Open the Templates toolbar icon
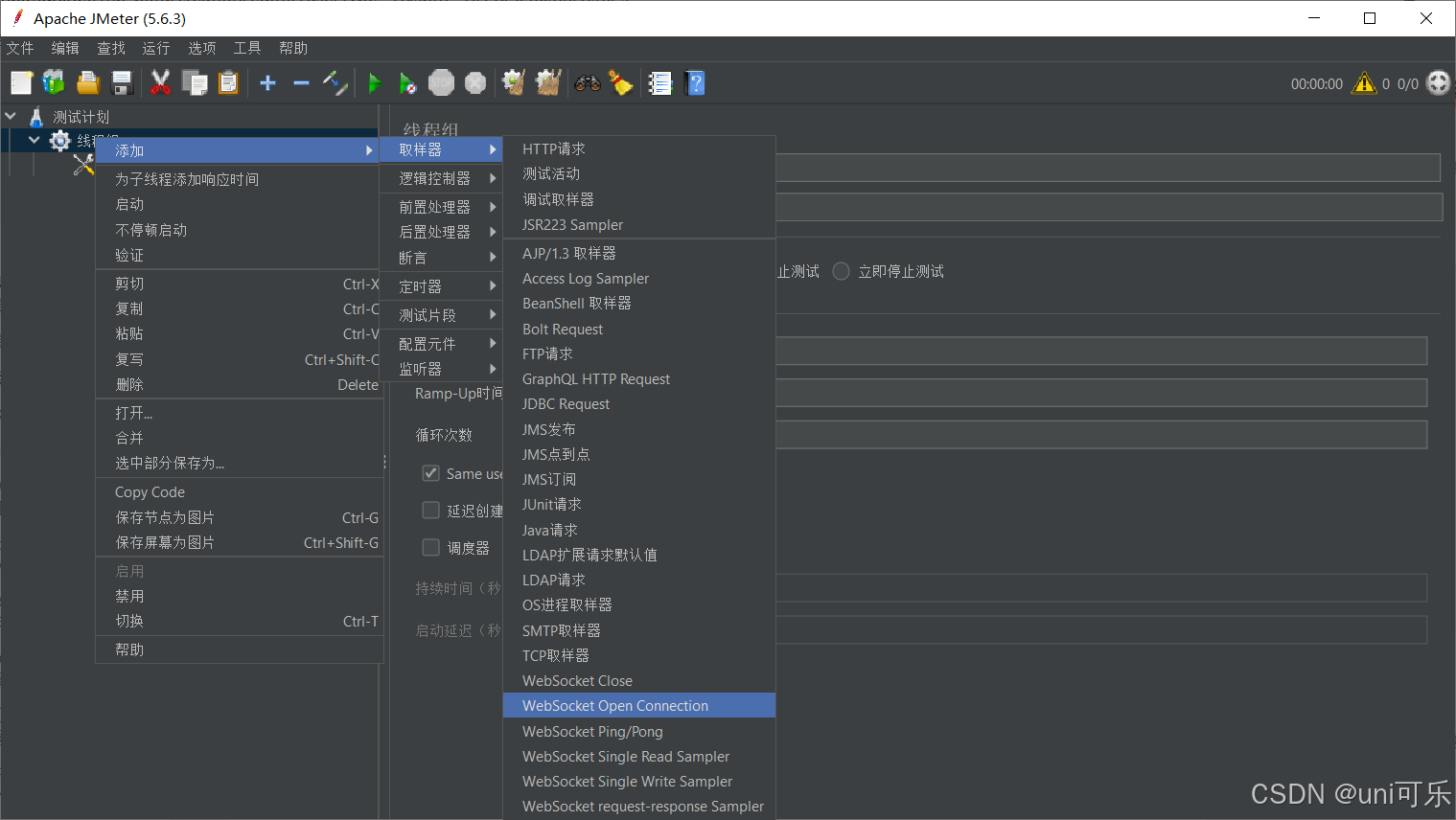This screenshot has height=820, width=1456. pyautogui.click(x=54, y=83)
